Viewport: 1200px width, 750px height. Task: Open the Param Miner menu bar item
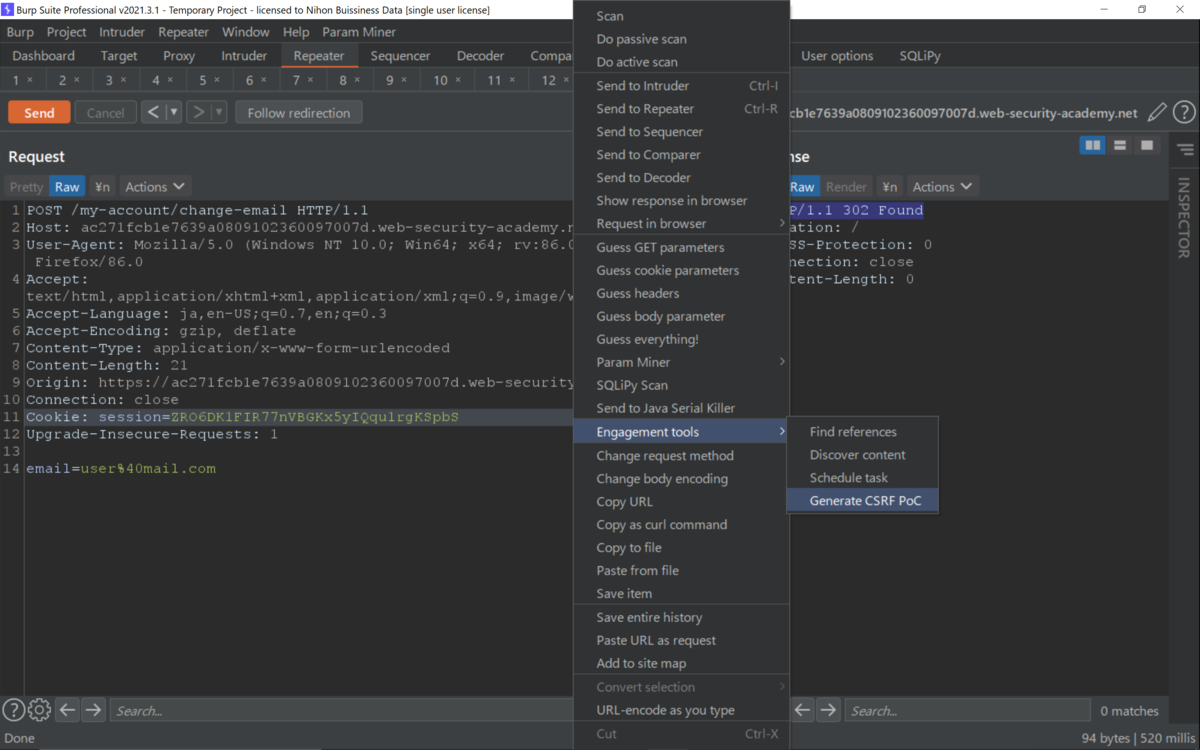pos(359,32)
